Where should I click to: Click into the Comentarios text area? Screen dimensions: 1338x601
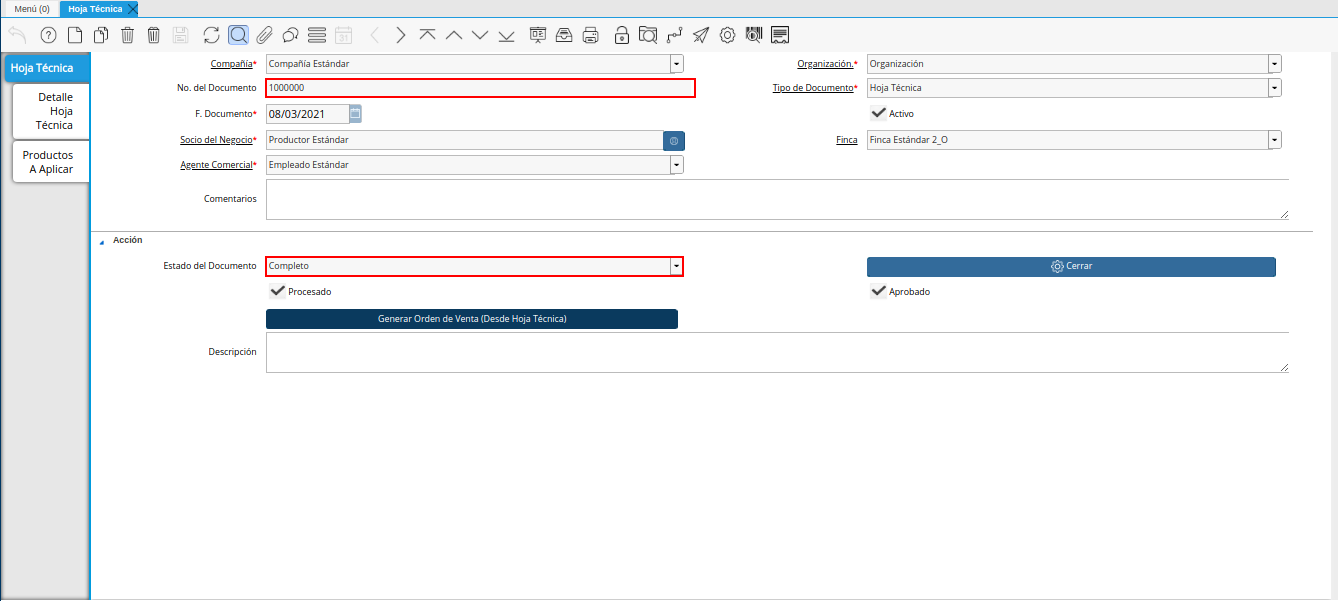coord(777,199)
